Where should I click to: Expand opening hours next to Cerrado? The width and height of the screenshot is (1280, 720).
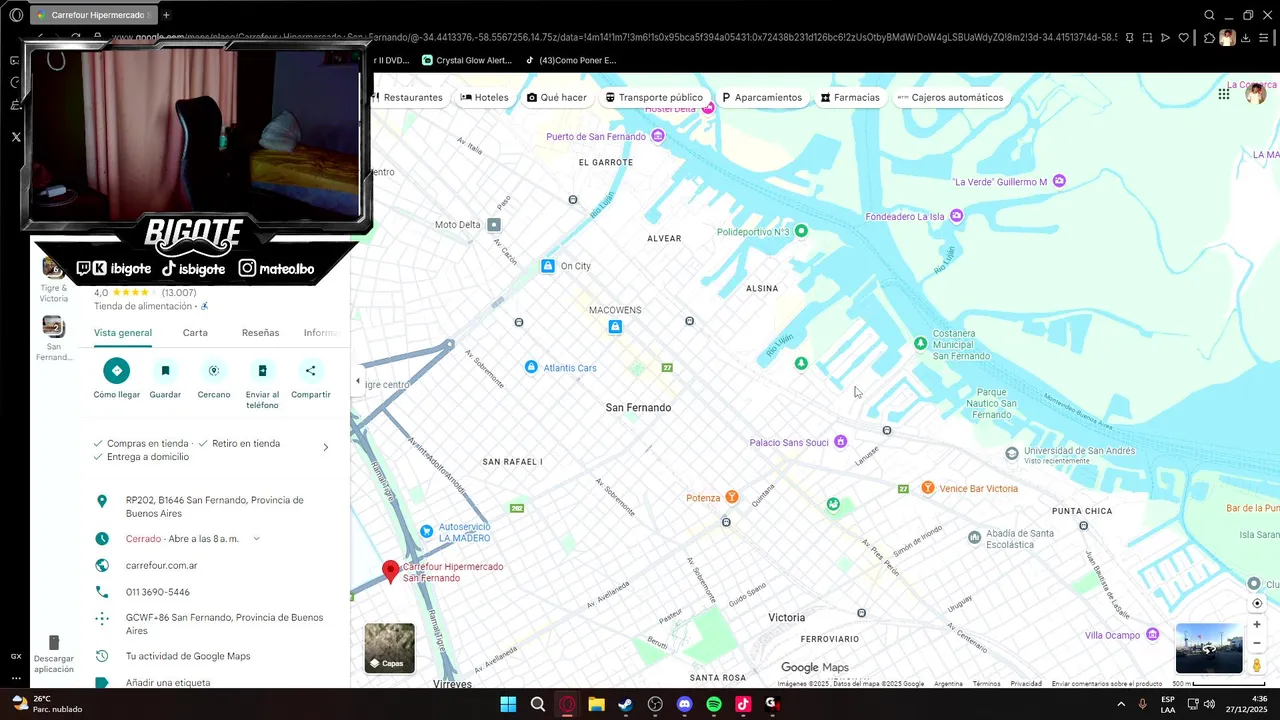point(256,539)
